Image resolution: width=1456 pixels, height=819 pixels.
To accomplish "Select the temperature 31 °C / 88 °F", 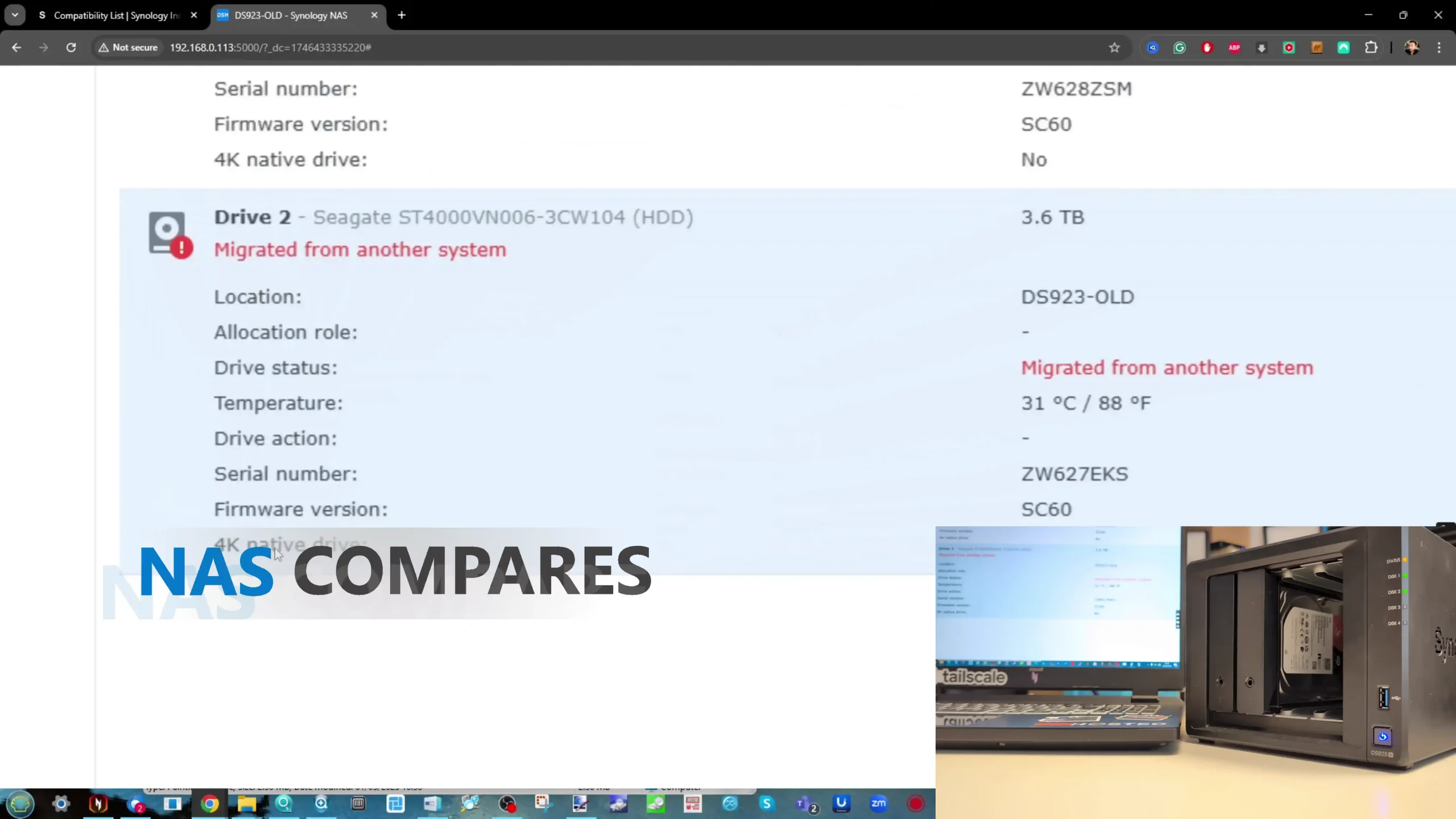I will coord(1086,403).
